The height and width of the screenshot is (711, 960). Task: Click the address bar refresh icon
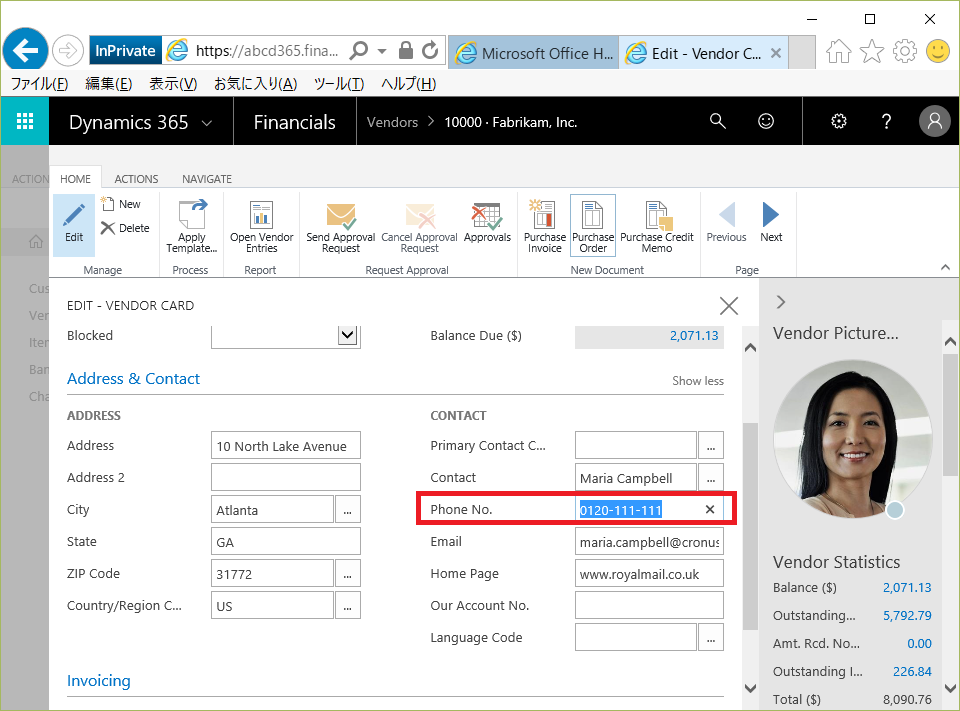pos(430,50)
